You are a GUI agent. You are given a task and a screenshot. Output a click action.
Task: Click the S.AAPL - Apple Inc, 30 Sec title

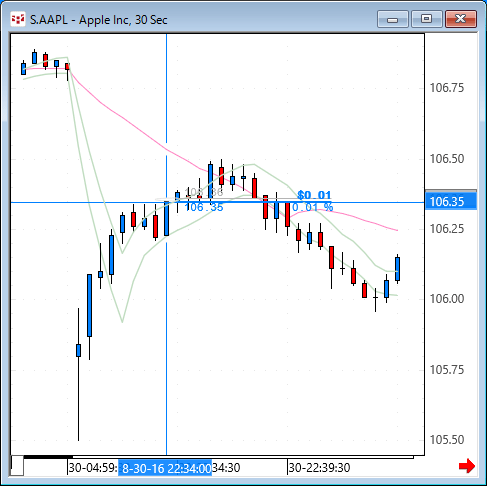(99, 20)
